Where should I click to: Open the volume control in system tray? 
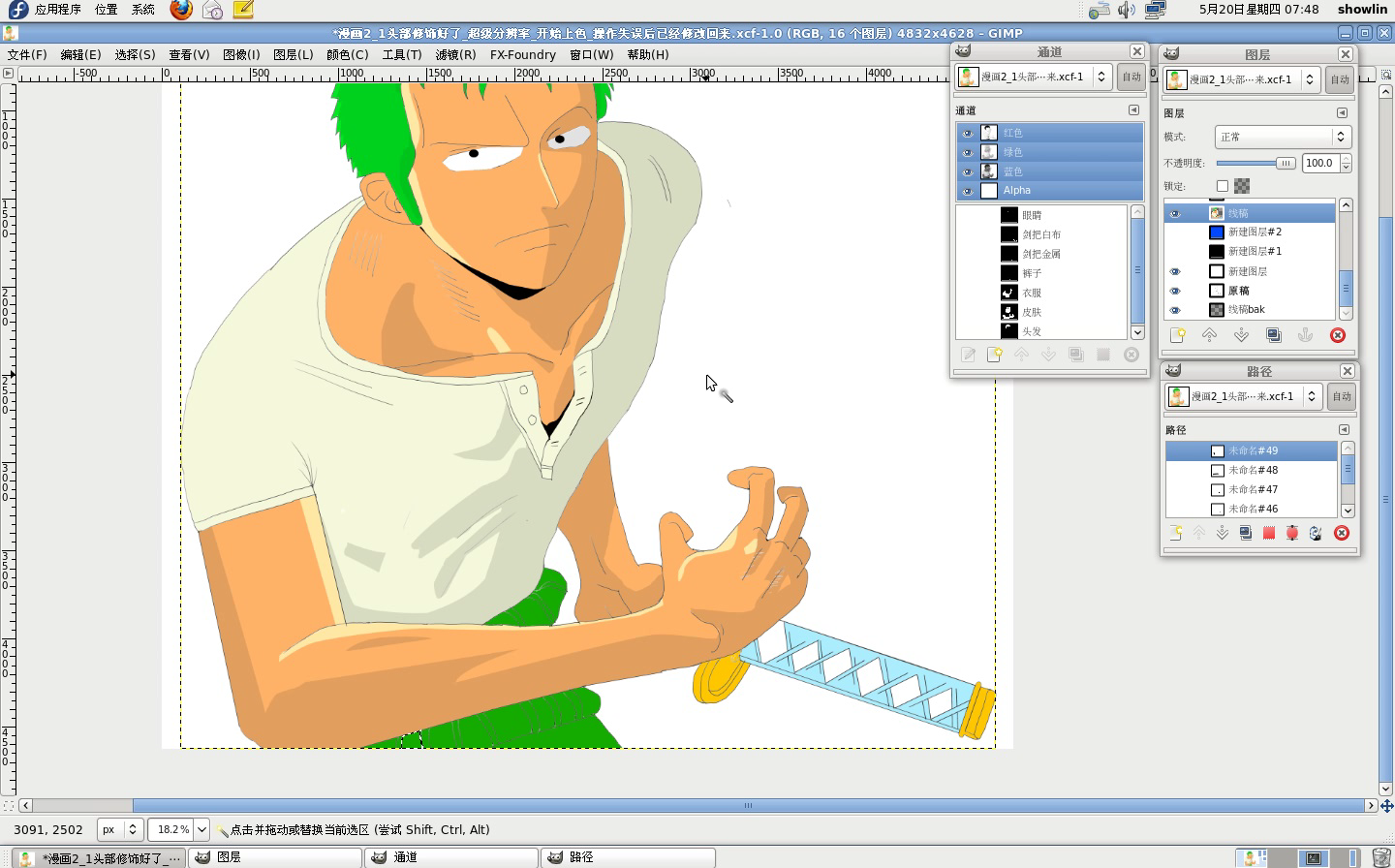[1126, 10]
